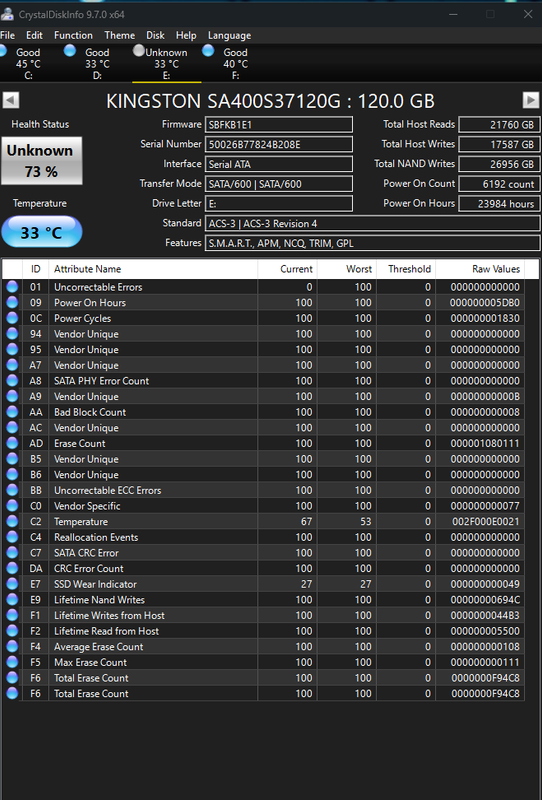Open the Edit menu
Screen dimensions: 542x800
34,35
